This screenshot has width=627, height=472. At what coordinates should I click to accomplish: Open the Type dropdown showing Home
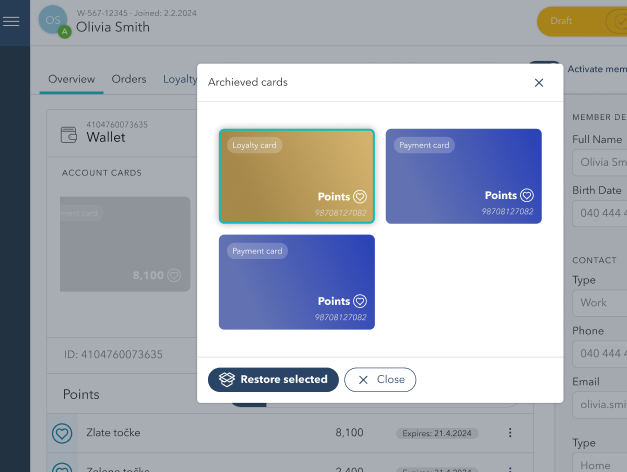click(599, 464)
